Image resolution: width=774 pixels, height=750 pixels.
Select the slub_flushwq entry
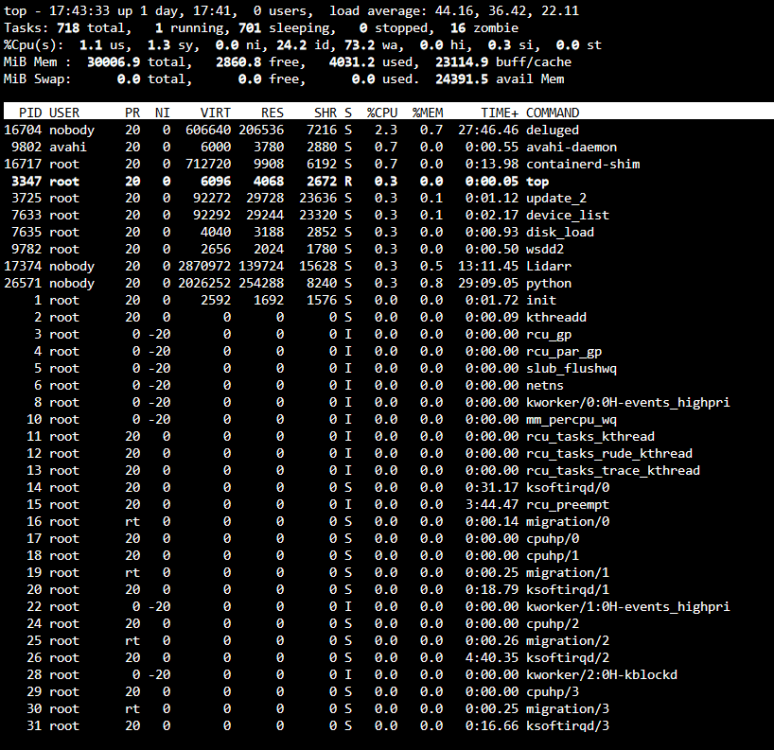572,368
